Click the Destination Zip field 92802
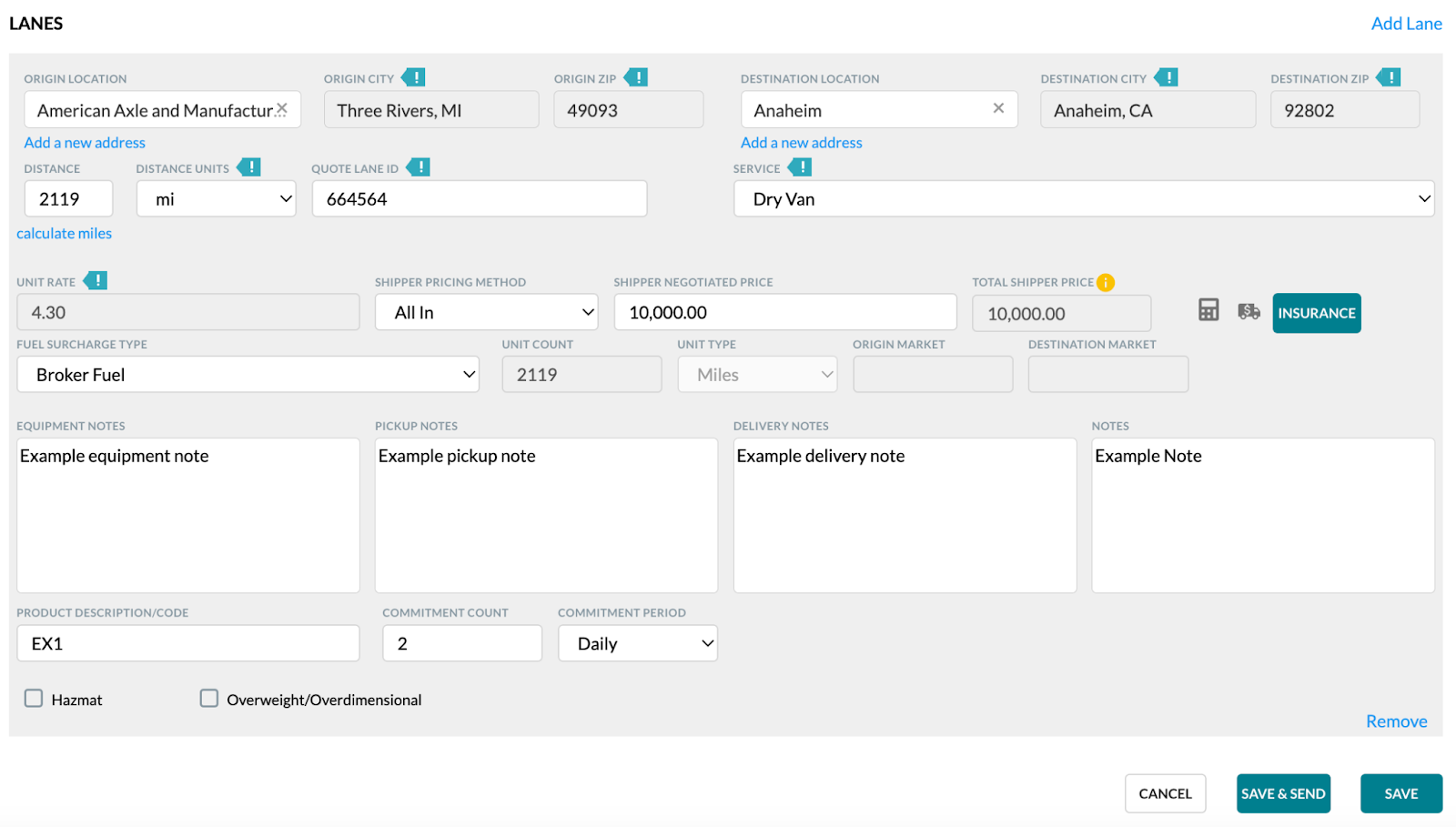 coord(1345,109)
